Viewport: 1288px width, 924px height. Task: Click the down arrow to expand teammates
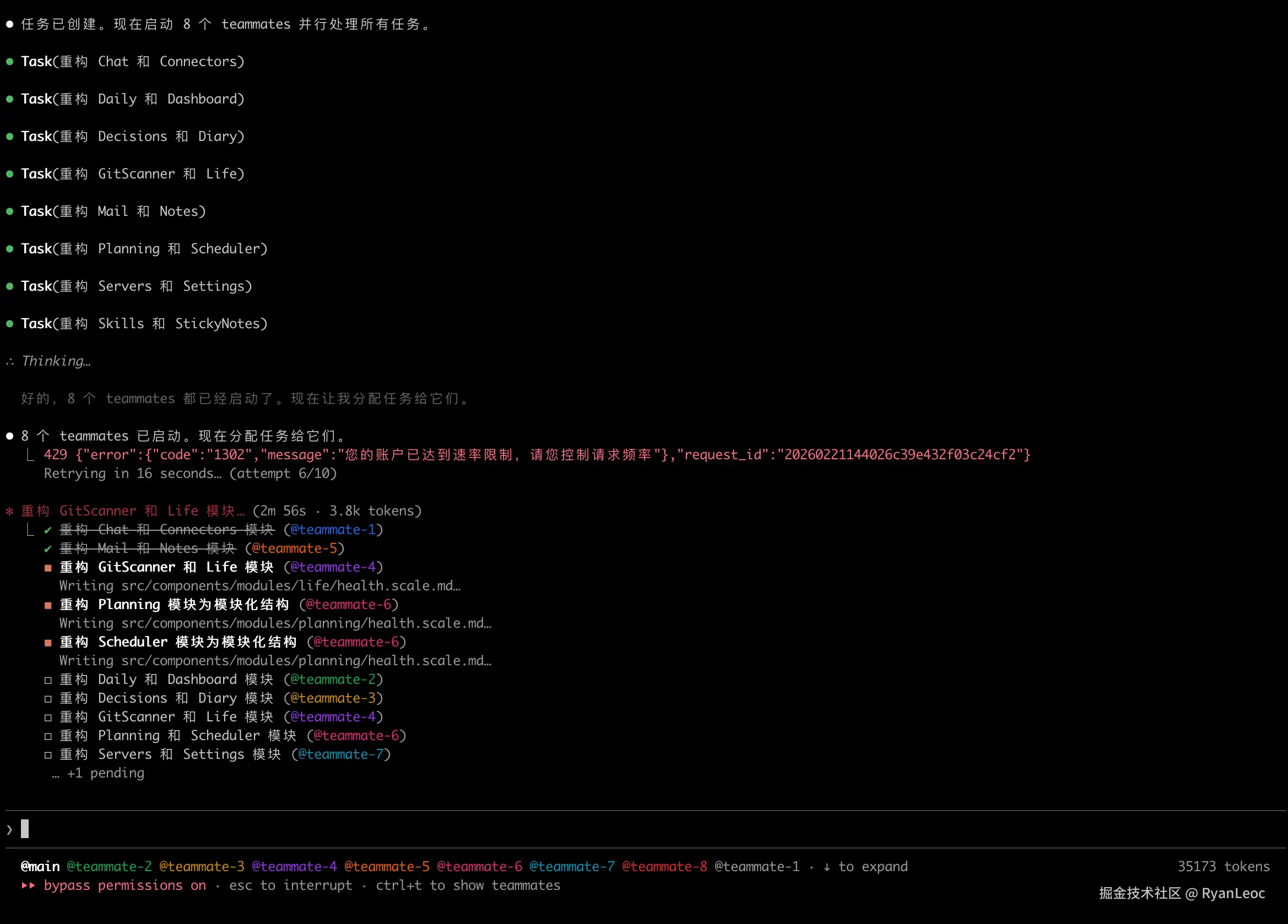tap(827, 867)
